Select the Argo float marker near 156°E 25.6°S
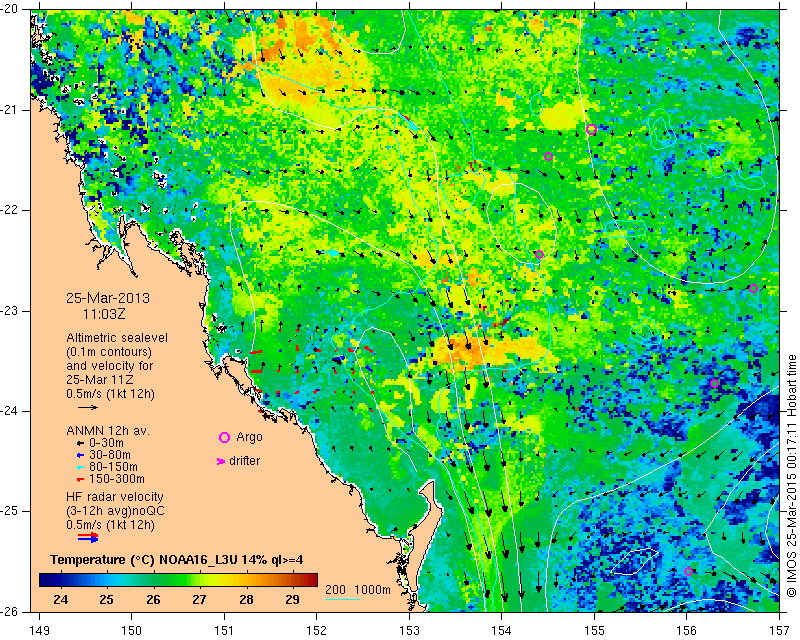 tap(688, 571)
